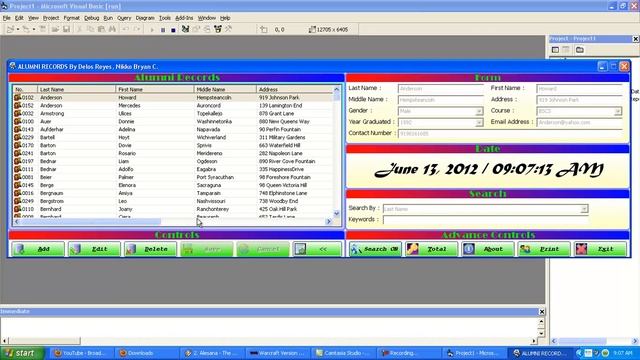Click the First Name column header
The height and width of the screenshot is (360, 640).
coord(155,89)
